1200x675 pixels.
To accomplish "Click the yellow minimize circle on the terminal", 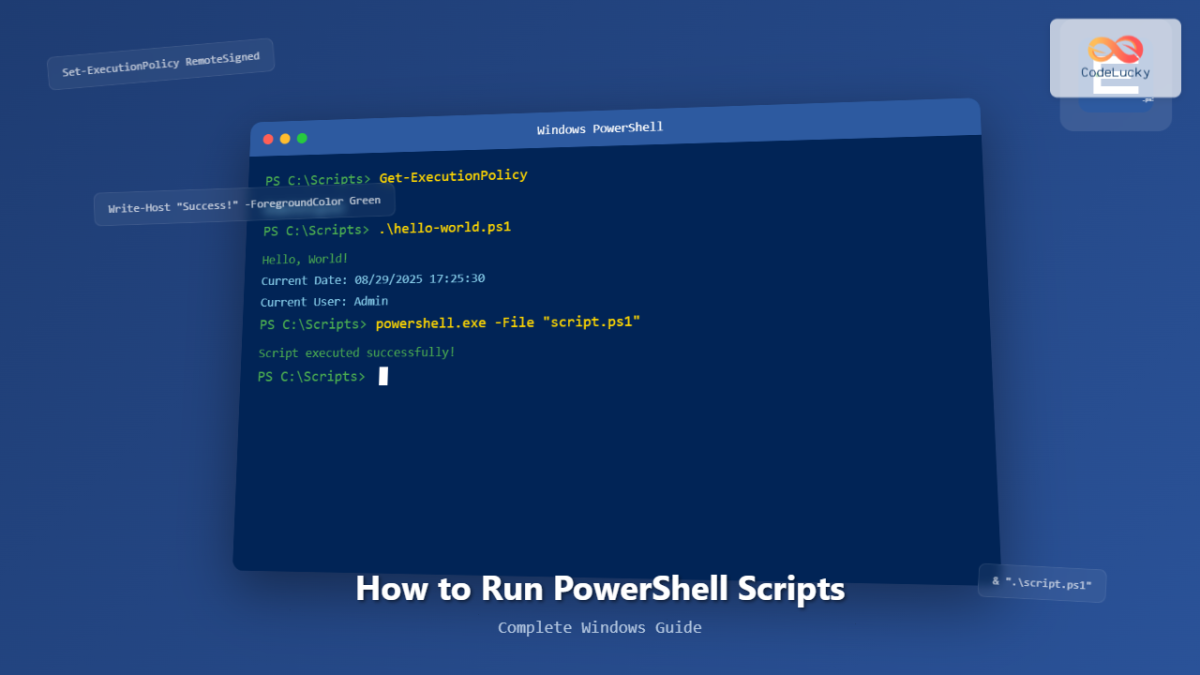I will pyautogui.click(x=285, y=139).
